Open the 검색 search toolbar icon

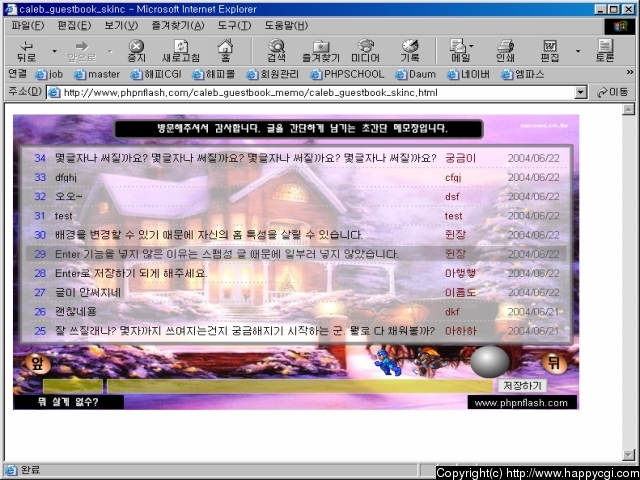(x=276, y=51)
